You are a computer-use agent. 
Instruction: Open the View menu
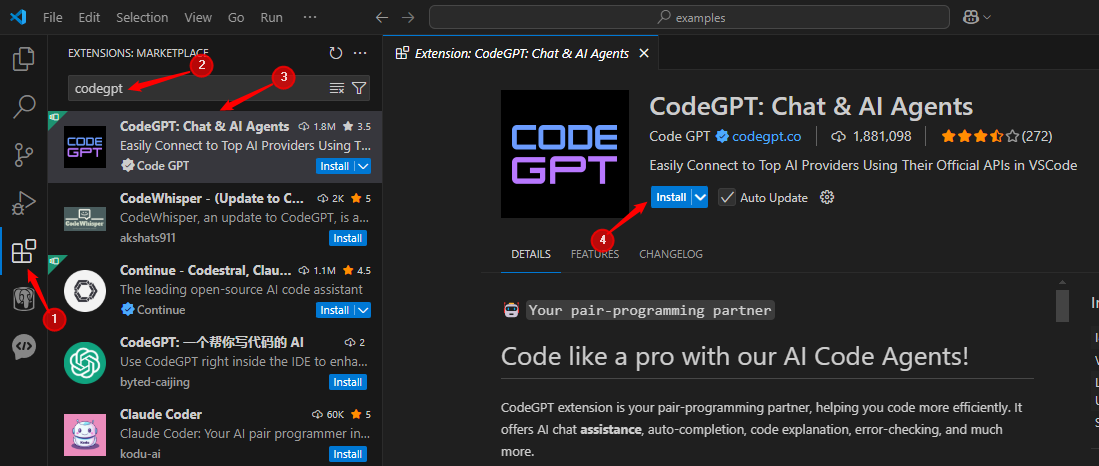[x=198, y=18]
